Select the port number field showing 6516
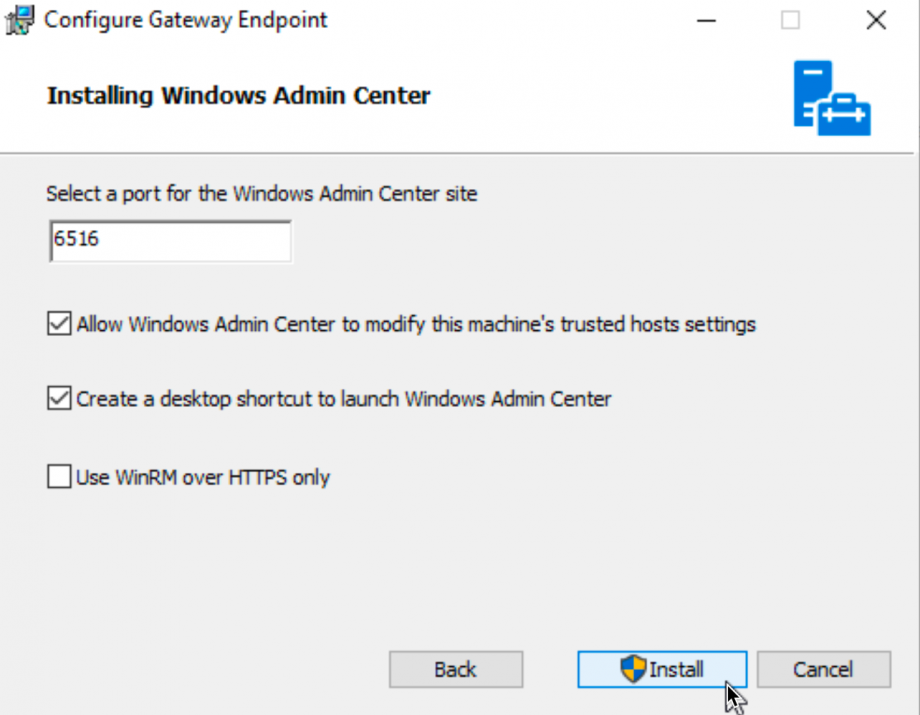 coord(169,240)
